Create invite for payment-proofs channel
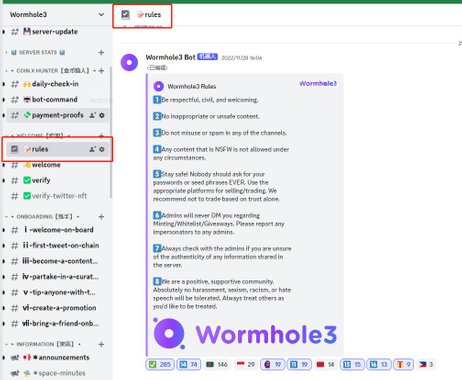Image resolution: width=462 pixels, height=380 pixels. (92, 115)
